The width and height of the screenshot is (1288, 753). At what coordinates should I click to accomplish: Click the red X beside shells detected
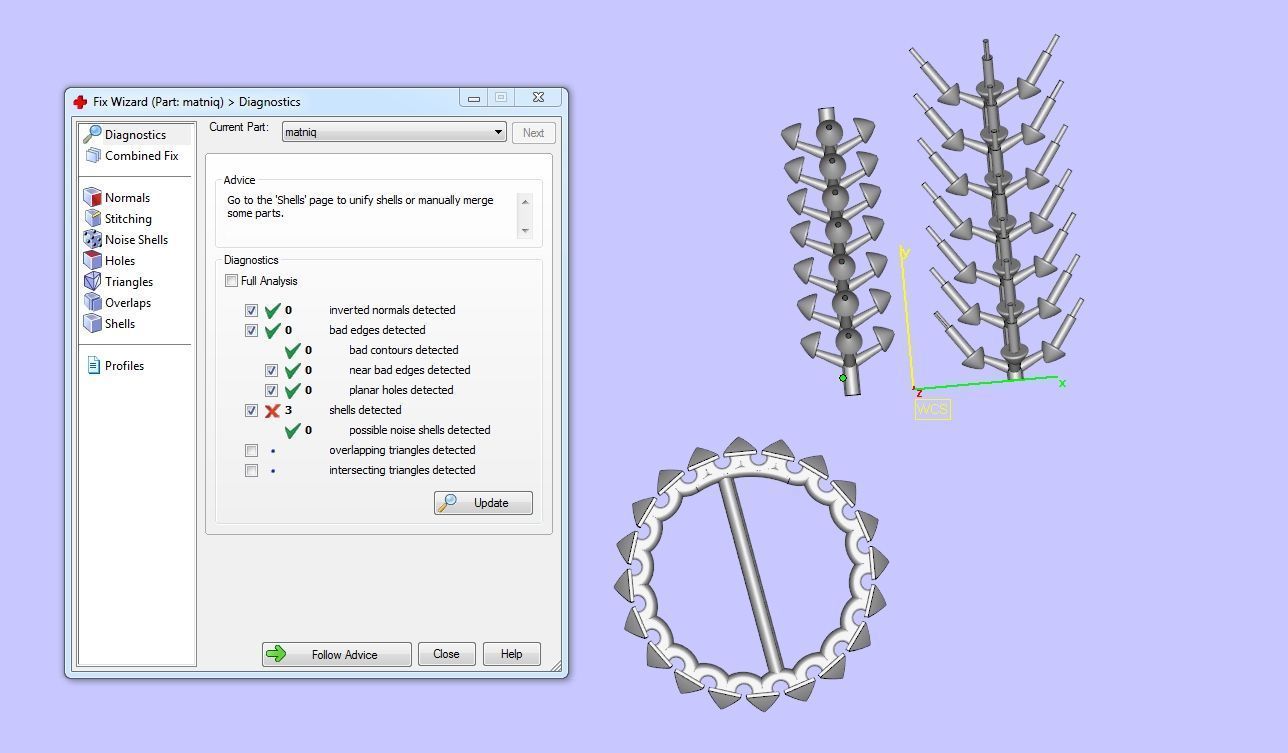(x=272, y=410)
